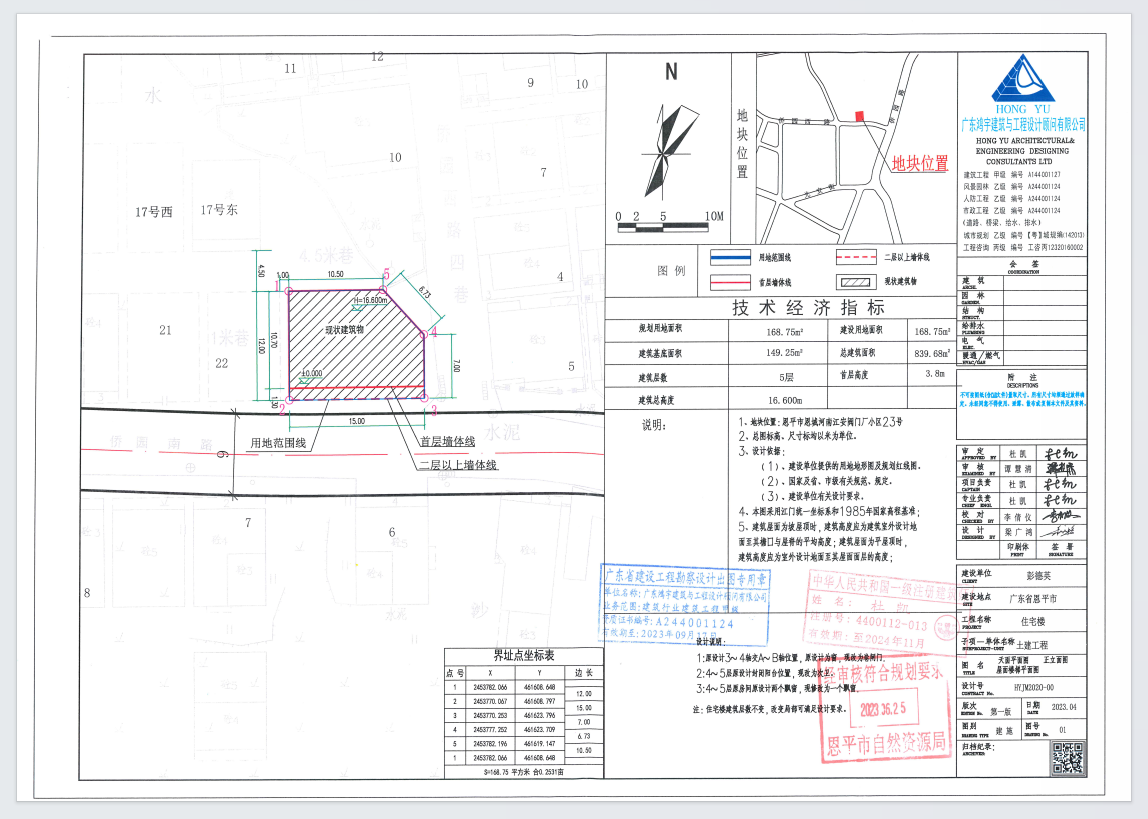
Task: Click the 建筑总高度 16.600m value
Action: coord(786,399)
